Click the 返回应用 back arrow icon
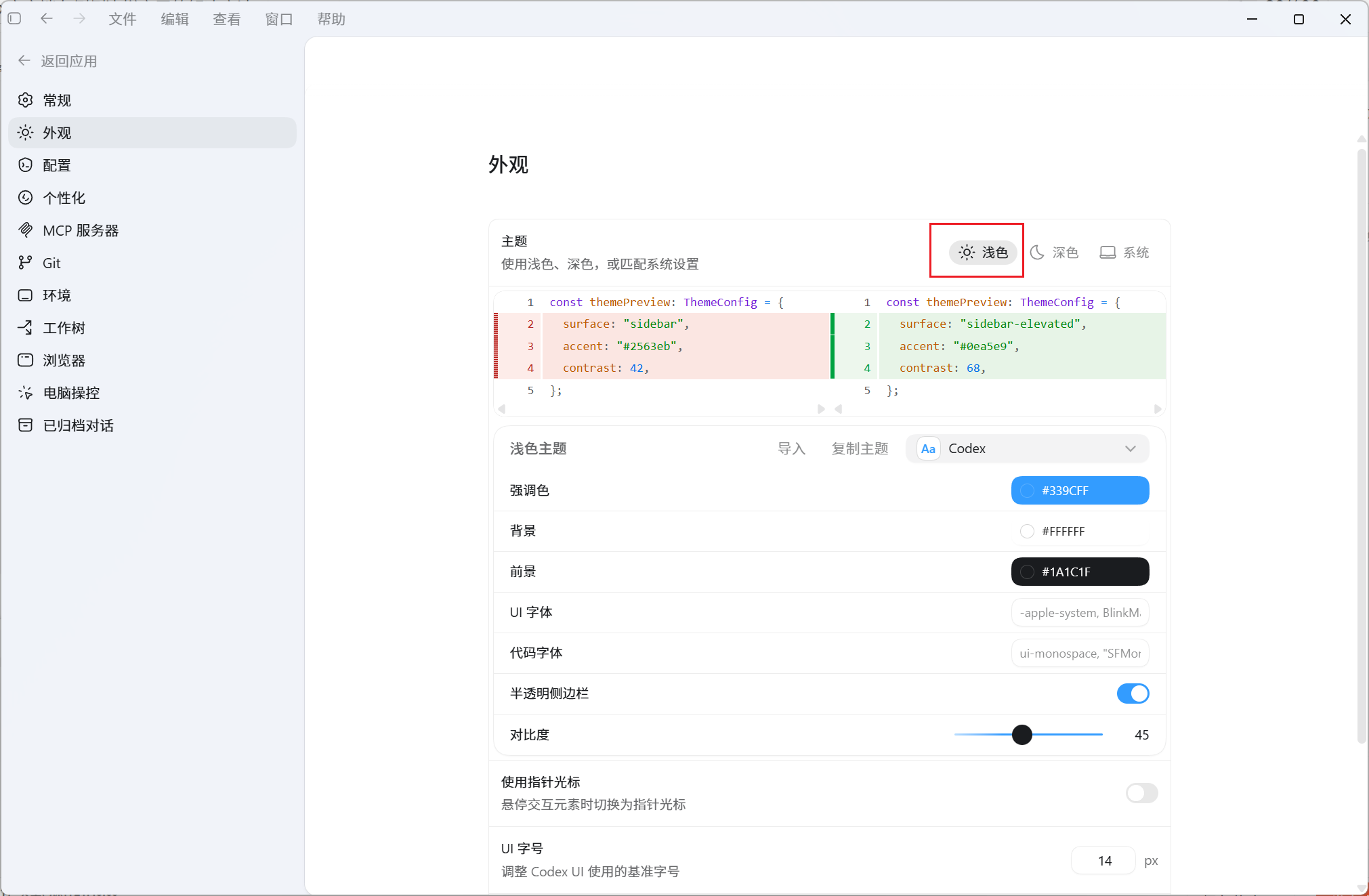The height and width of the screenshot is (896, 1369). click(24, 61)
